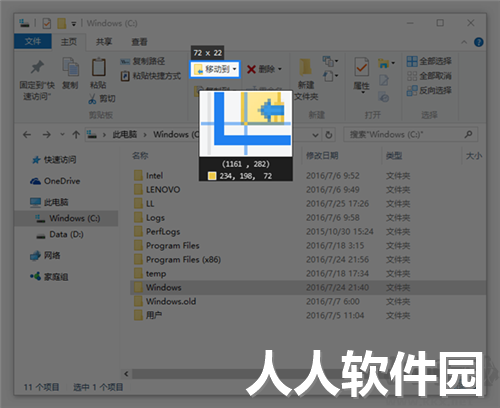Click the red X Delete (删除) icon

(x=251, y=69)
